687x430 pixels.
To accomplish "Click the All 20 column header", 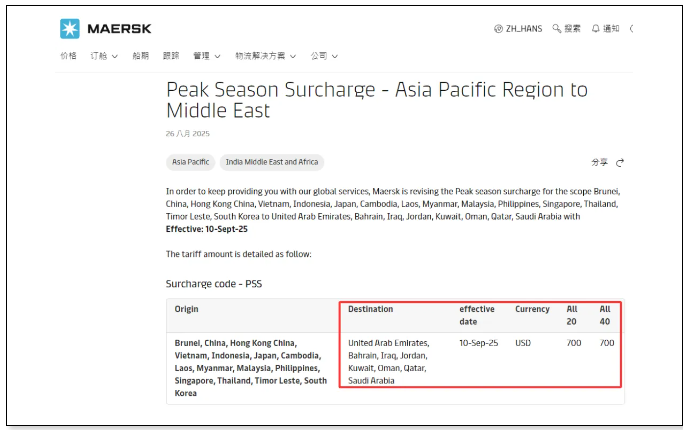I will (572, 315).
